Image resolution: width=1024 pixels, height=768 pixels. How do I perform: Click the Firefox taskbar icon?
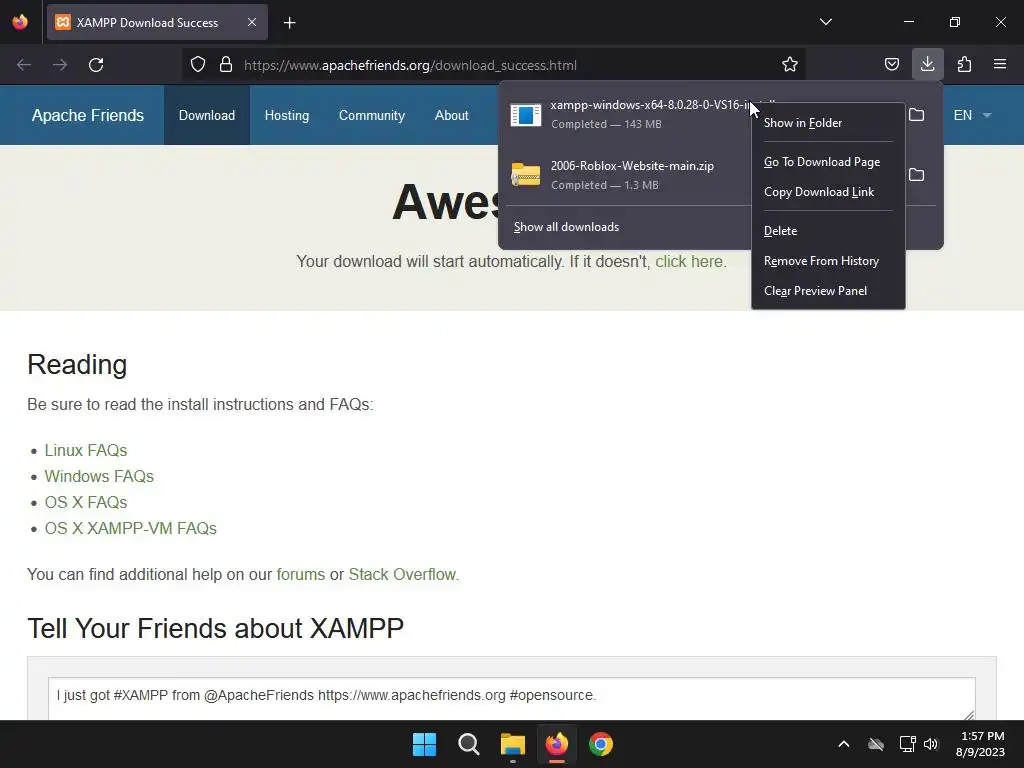click(x=556, y=744)
